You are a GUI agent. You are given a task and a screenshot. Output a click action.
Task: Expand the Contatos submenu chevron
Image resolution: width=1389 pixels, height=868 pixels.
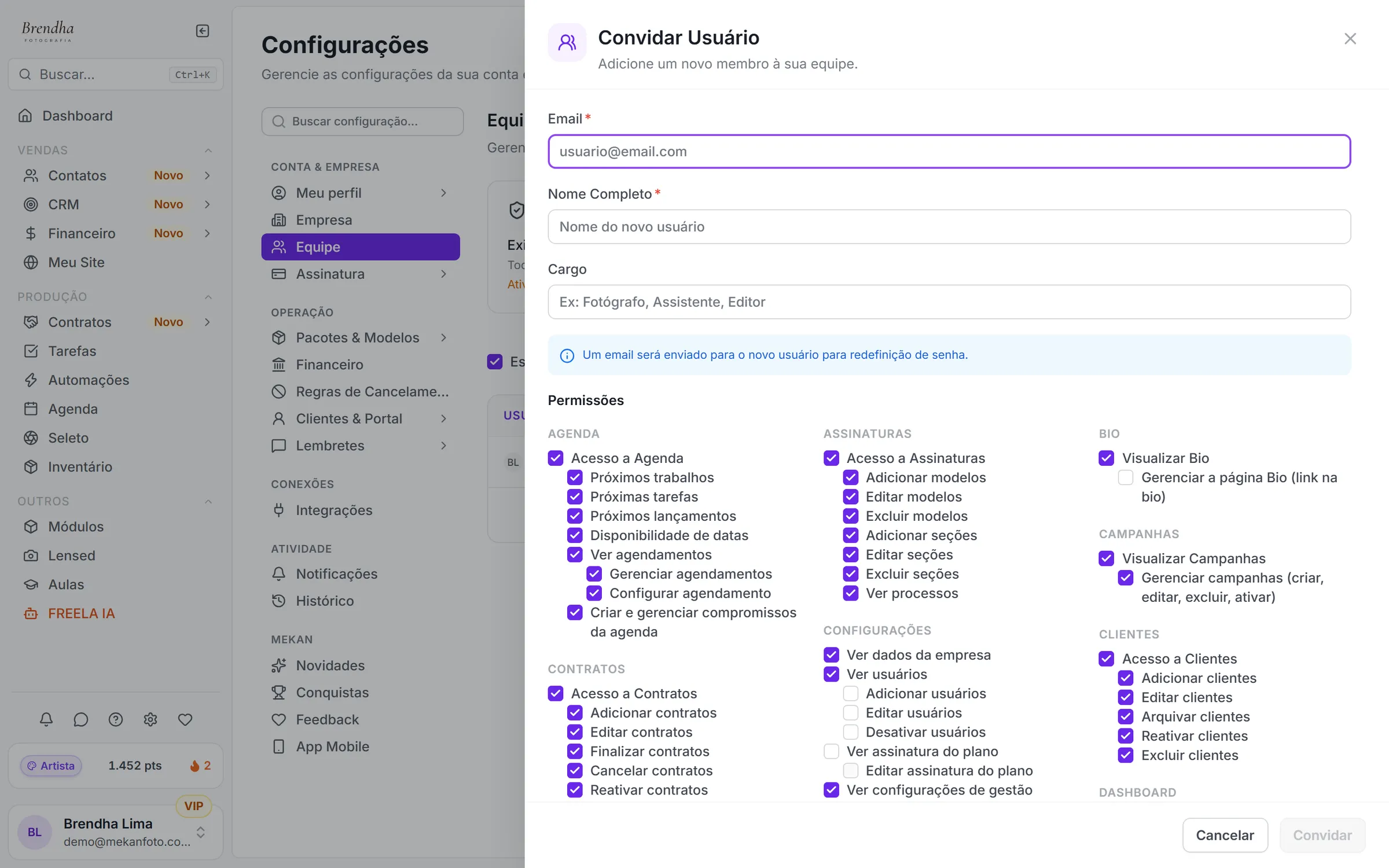coord(207,175)
